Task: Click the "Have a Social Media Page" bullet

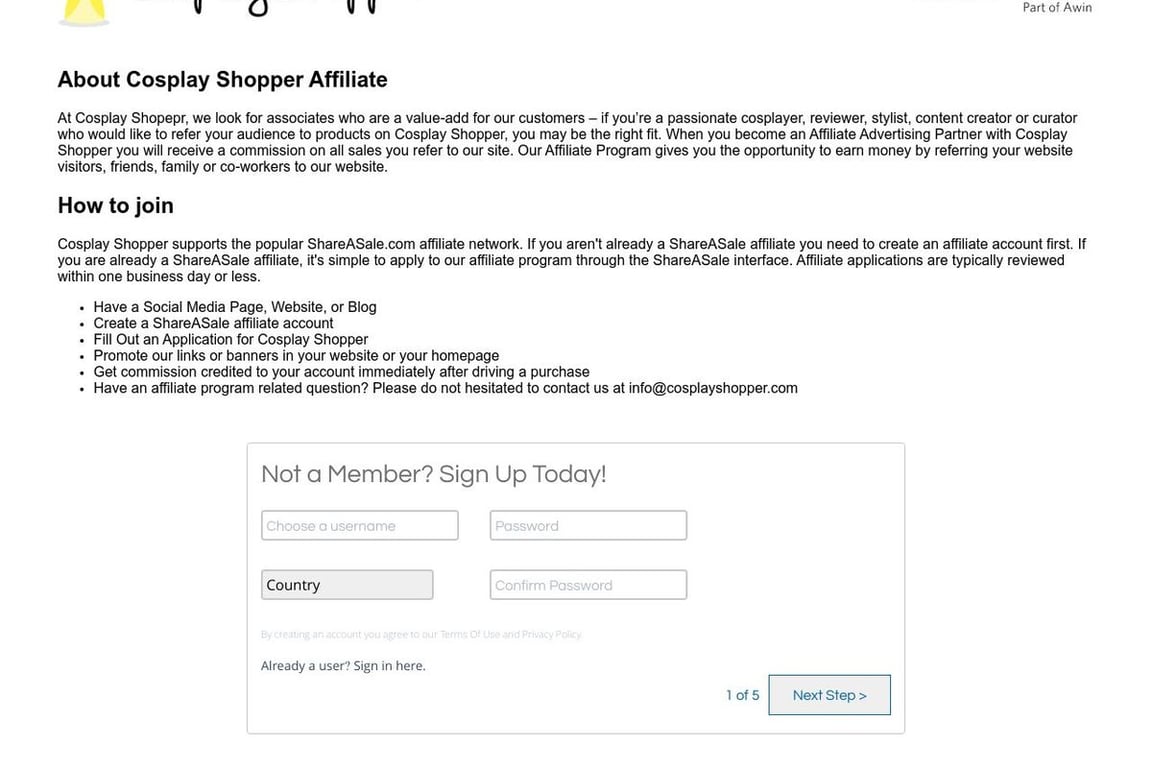Action: (235, 308)
